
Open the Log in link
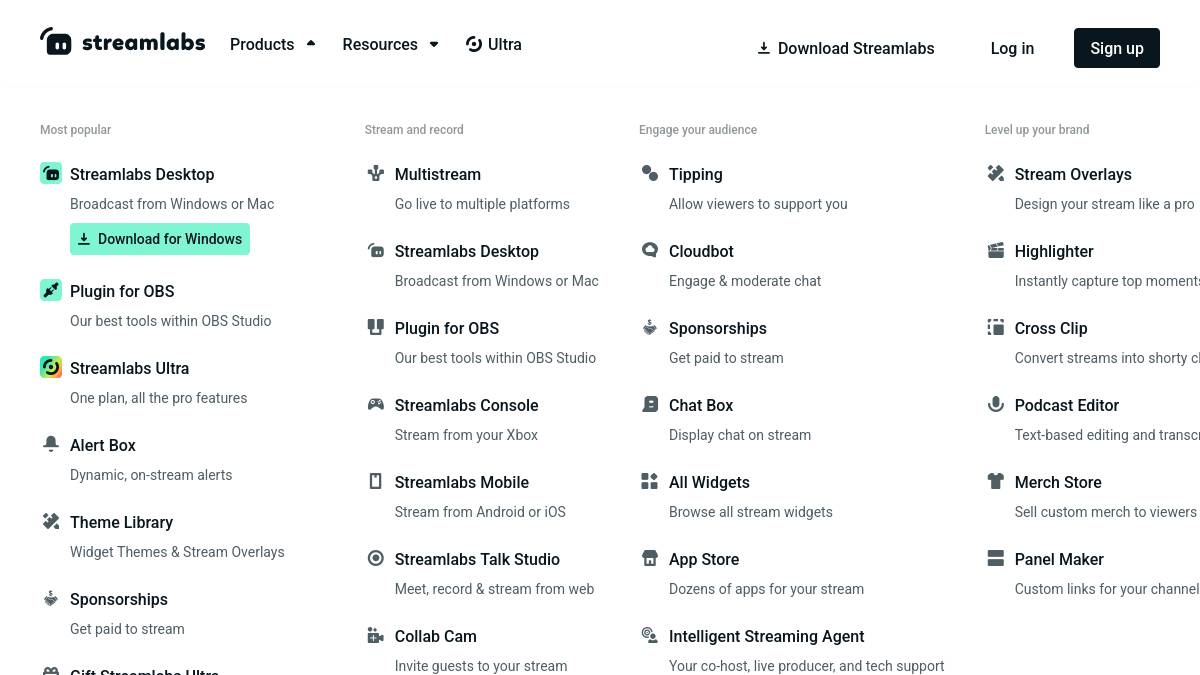tap(1012, 48)
